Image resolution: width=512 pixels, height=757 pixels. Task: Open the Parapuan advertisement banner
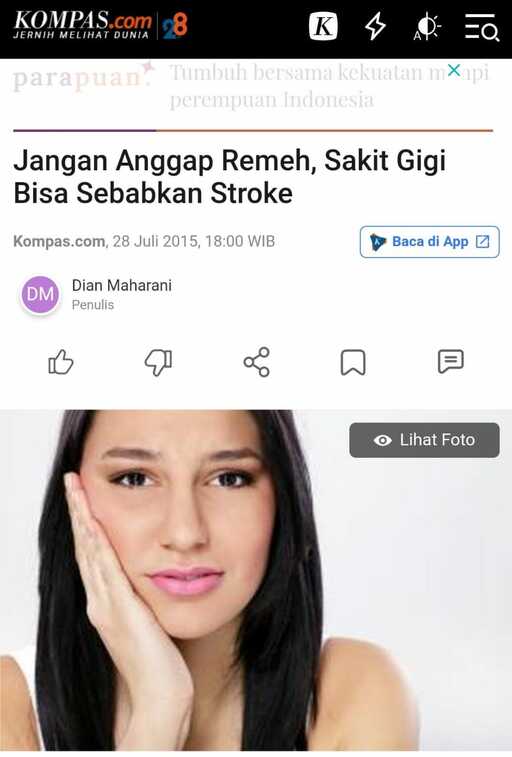pyautogui.click(x=251, y=86)
